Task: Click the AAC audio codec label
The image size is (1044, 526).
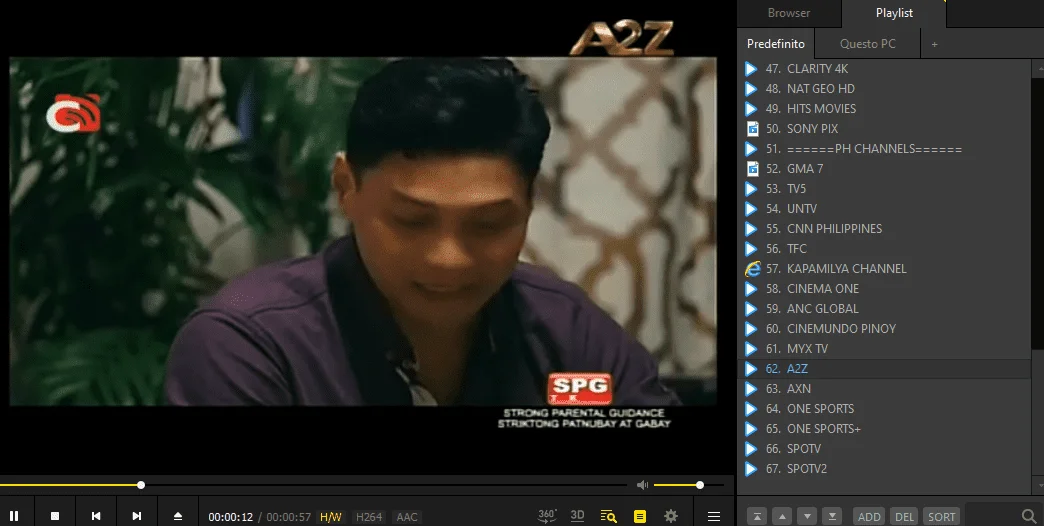Action: coord(407,517)
